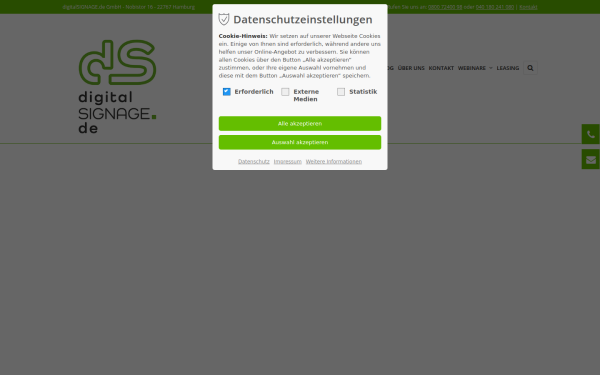Click the envelope email icon on the side tab
The height and width of the screenshot is (375, 600).
point(590,160)
